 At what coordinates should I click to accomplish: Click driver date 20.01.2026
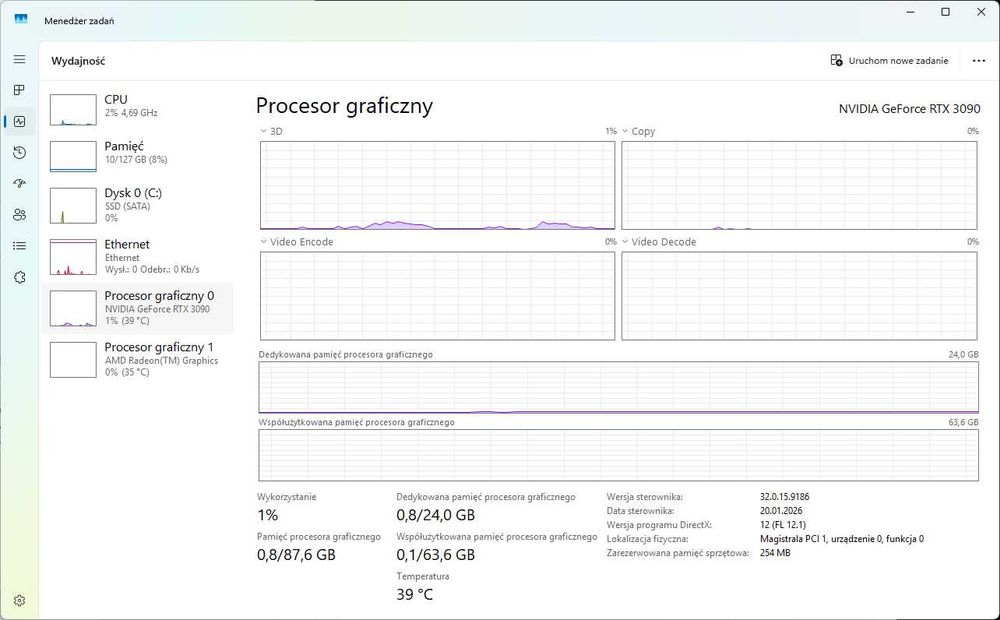781,510
